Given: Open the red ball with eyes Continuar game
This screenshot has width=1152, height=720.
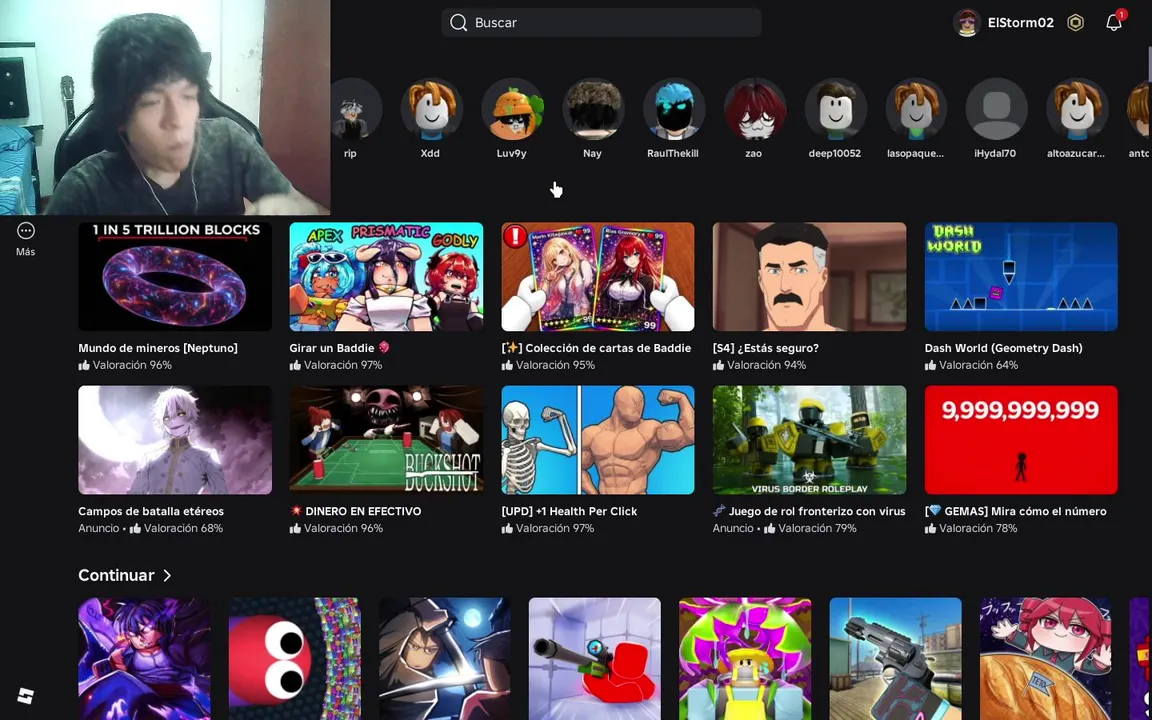Looking at the screenshot, I should click(295, 658).
